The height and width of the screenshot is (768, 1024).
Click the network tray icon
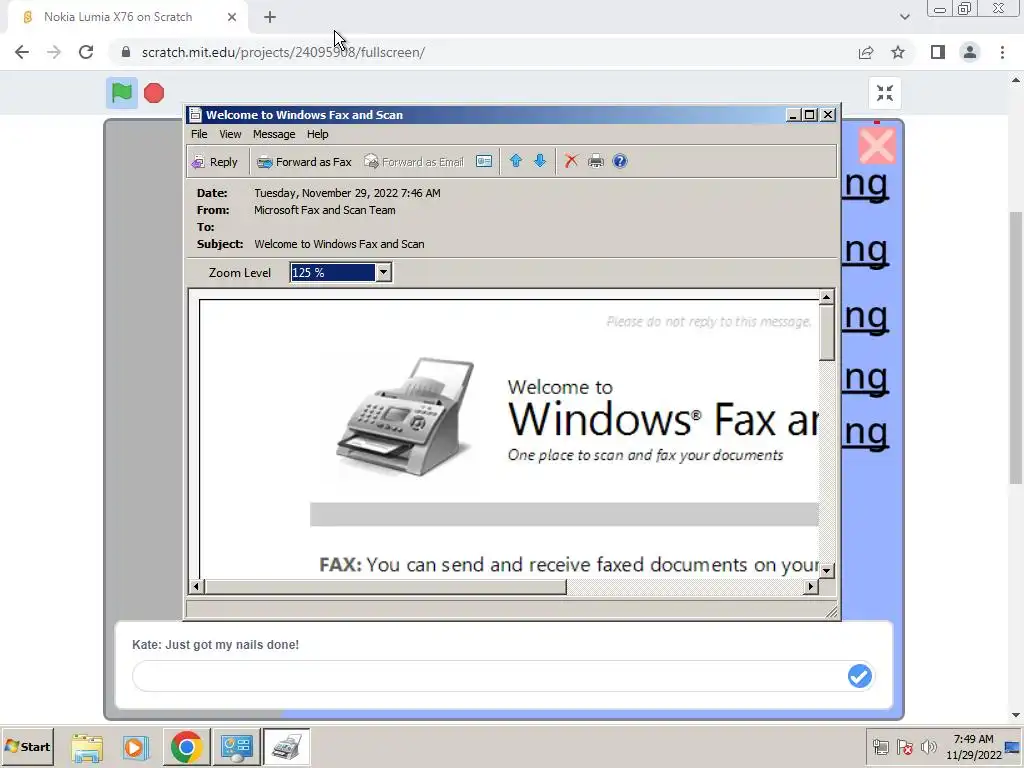[x=881, y=747]
